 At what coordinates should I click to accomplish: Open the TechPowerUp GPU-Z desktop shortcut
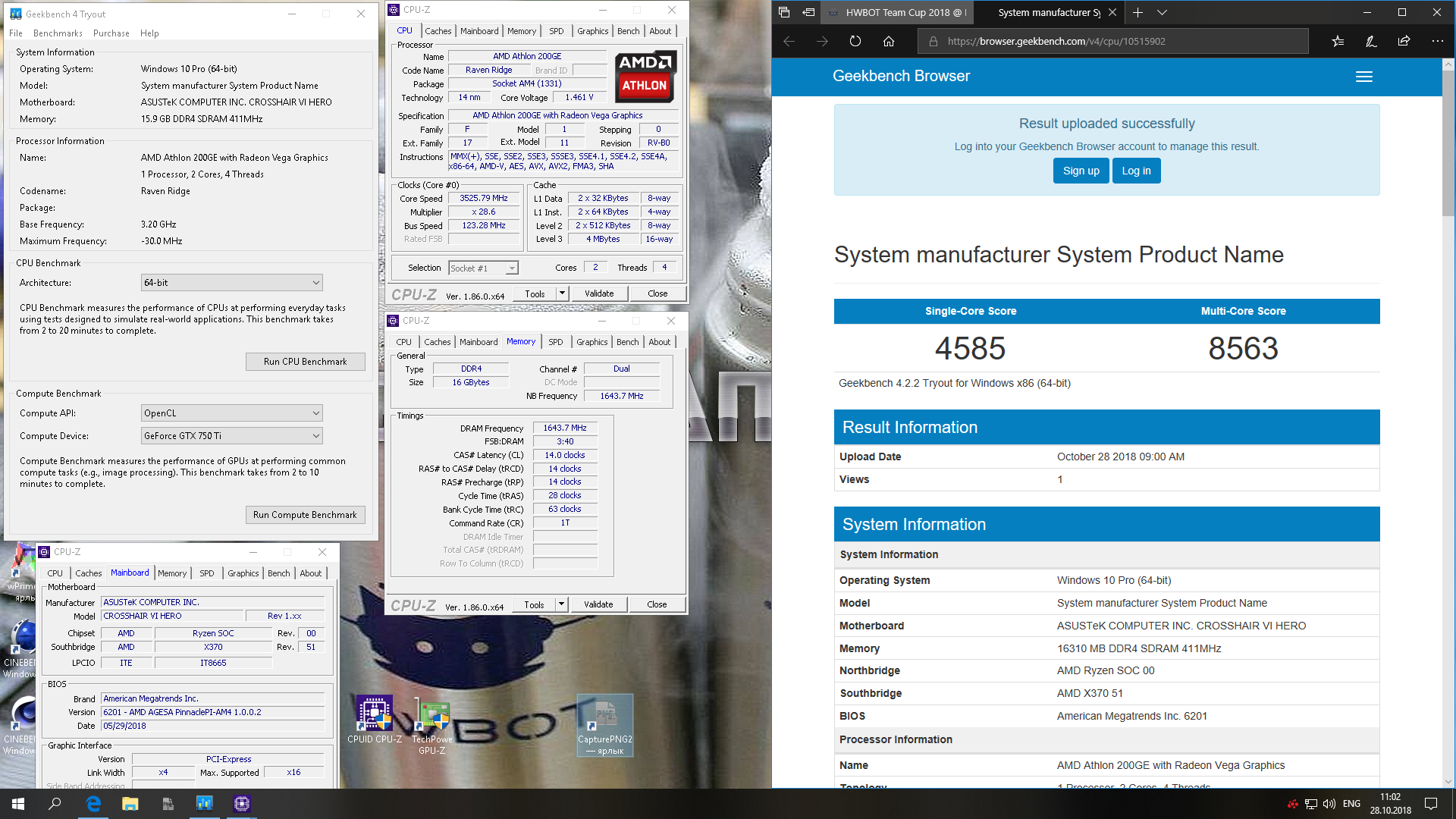432,726
